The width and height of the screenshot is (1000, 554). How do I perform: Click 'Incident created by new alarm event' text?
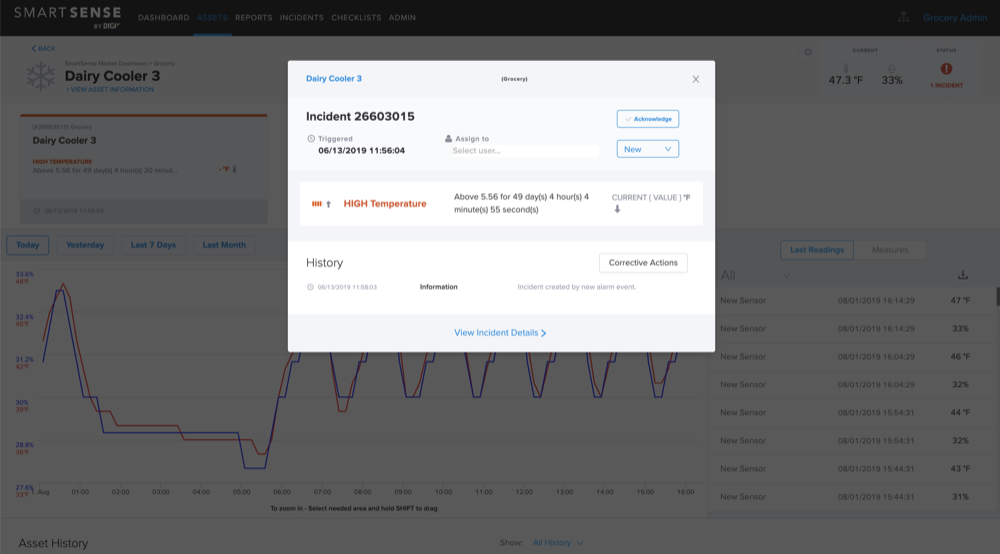click(x=577, y=287)
